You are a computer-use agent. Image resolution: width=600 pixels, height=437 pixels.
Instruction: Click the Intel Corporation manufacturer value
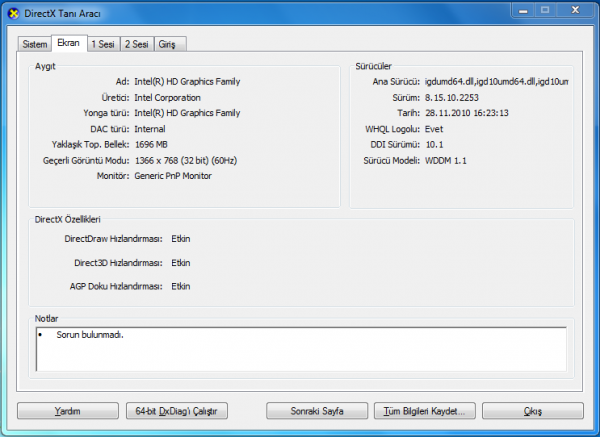(167, 98)
